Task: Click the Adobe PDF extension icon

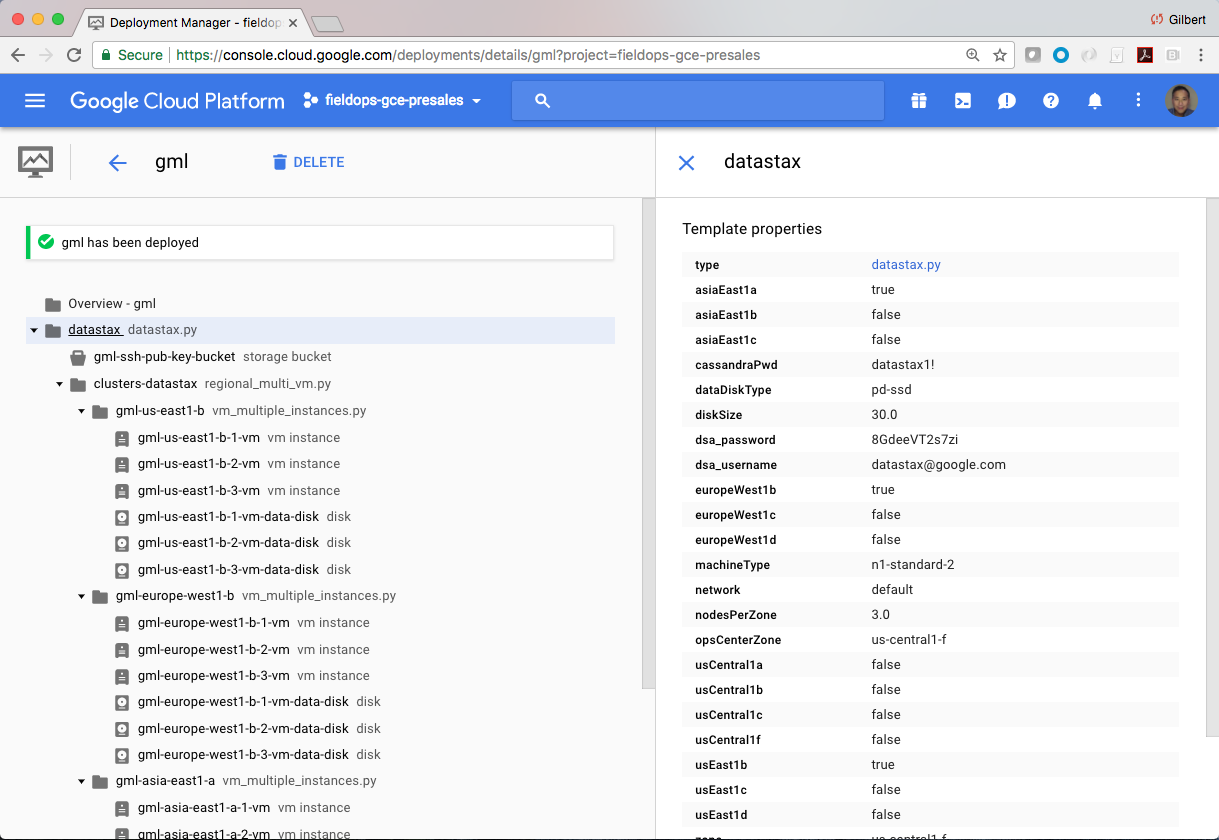Action: click(x=1145, y=55)
